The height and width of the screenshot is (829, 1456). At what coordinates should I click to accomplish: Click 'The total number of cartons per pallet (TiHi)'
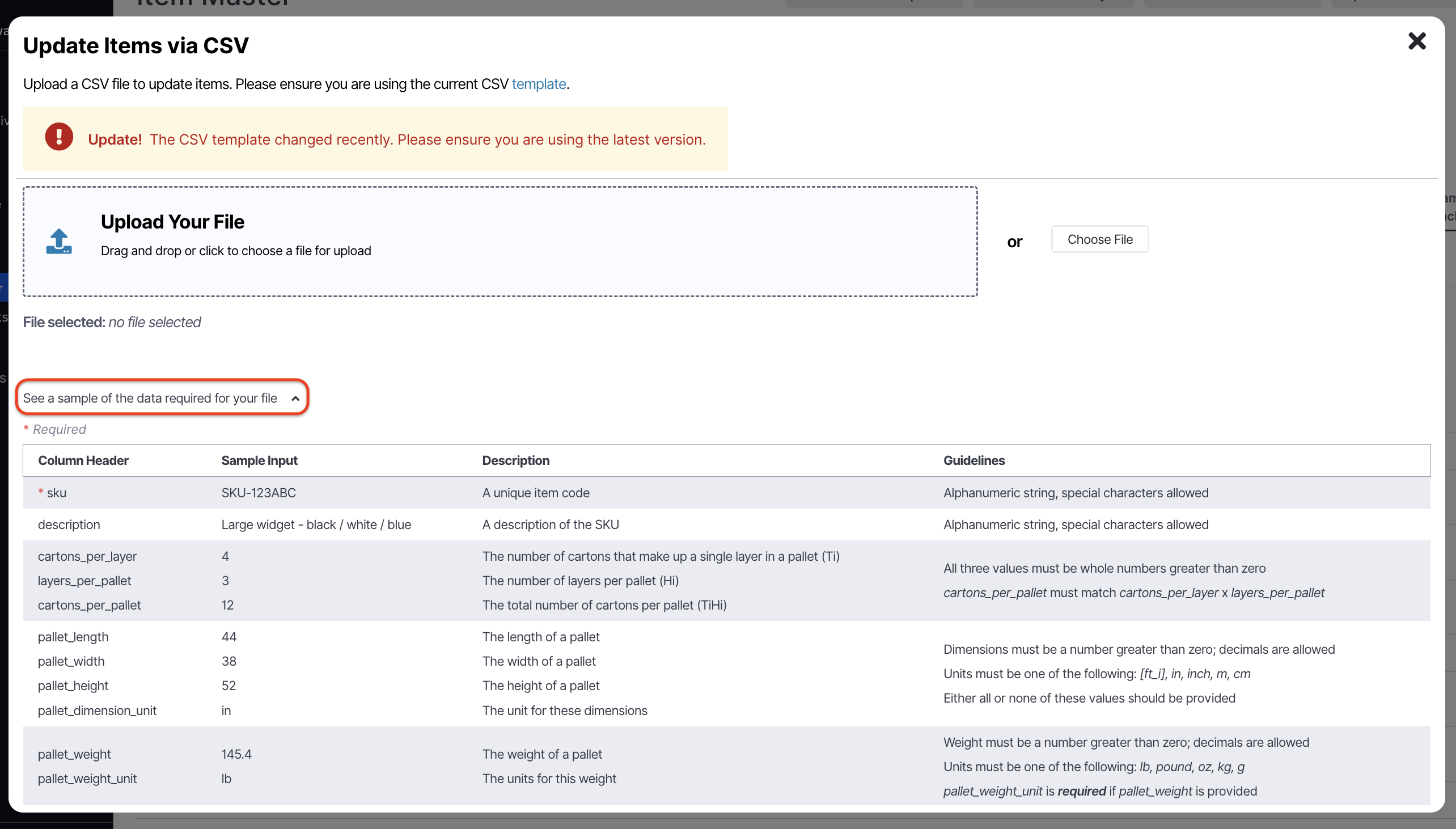(x=604, y=606)
